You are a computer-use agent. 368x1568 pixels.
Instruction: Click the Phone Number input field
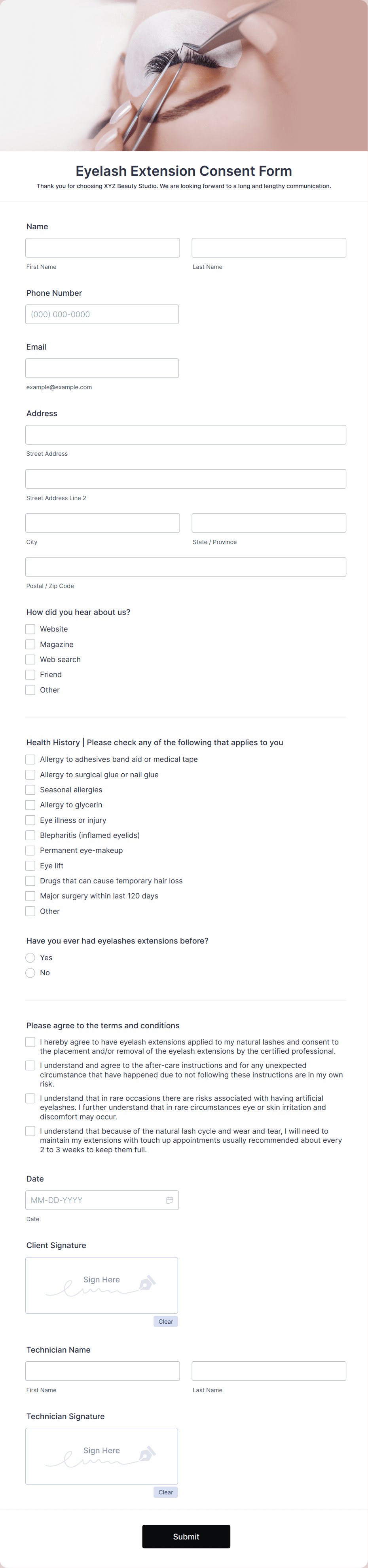pos(102,314)
